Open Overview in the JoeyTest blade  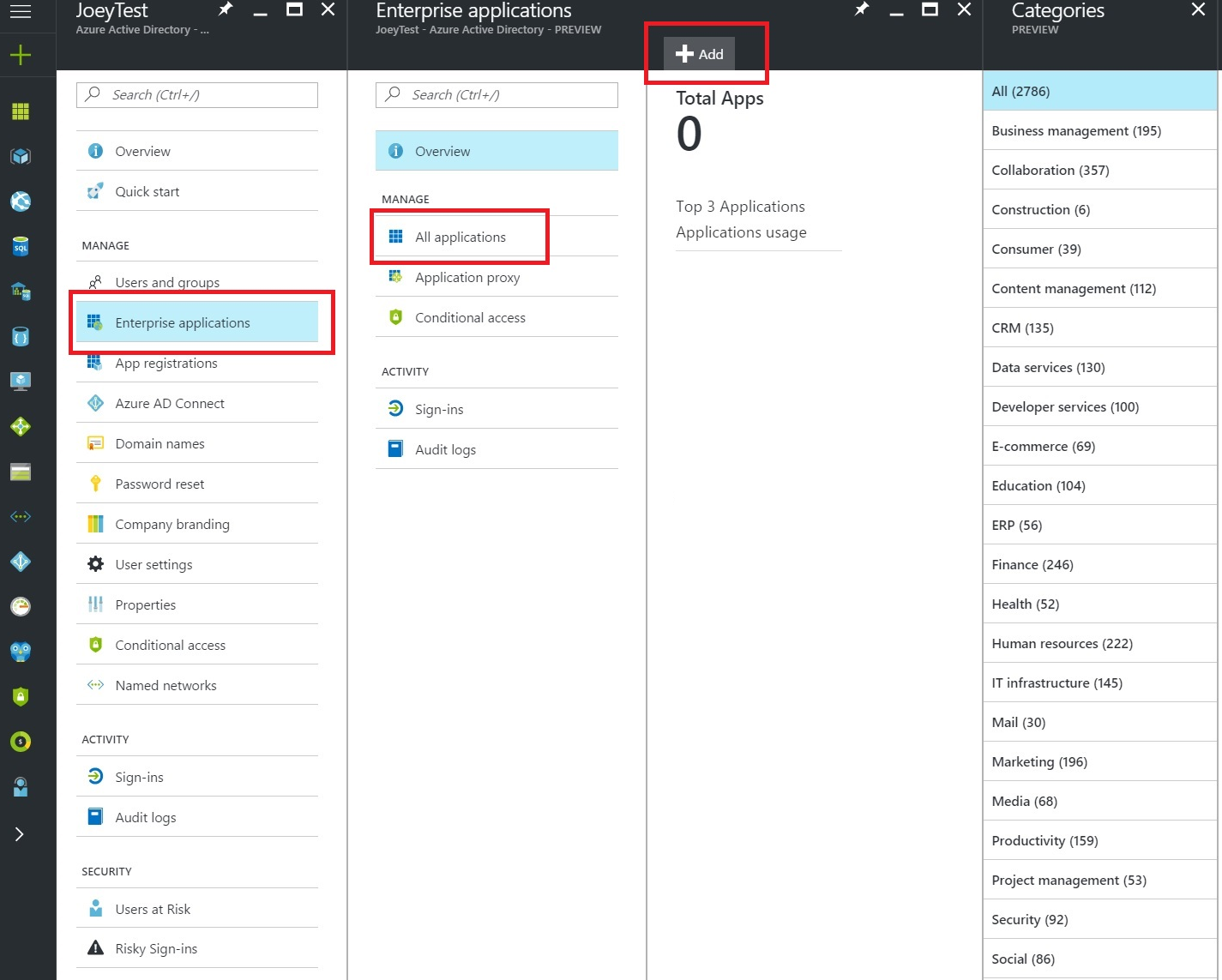197,151
